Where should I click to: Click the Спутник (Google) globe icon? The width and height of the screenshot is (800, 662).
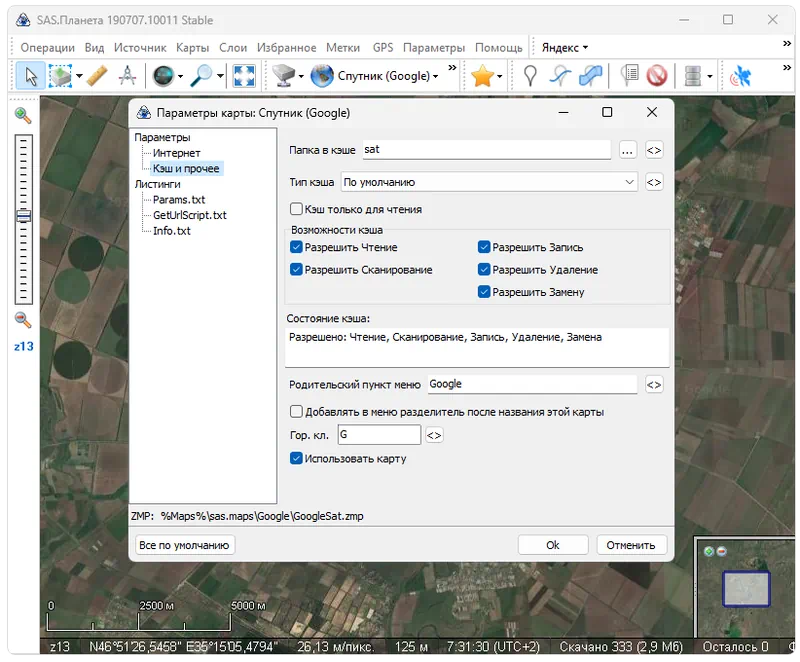(x=322, y=76)
